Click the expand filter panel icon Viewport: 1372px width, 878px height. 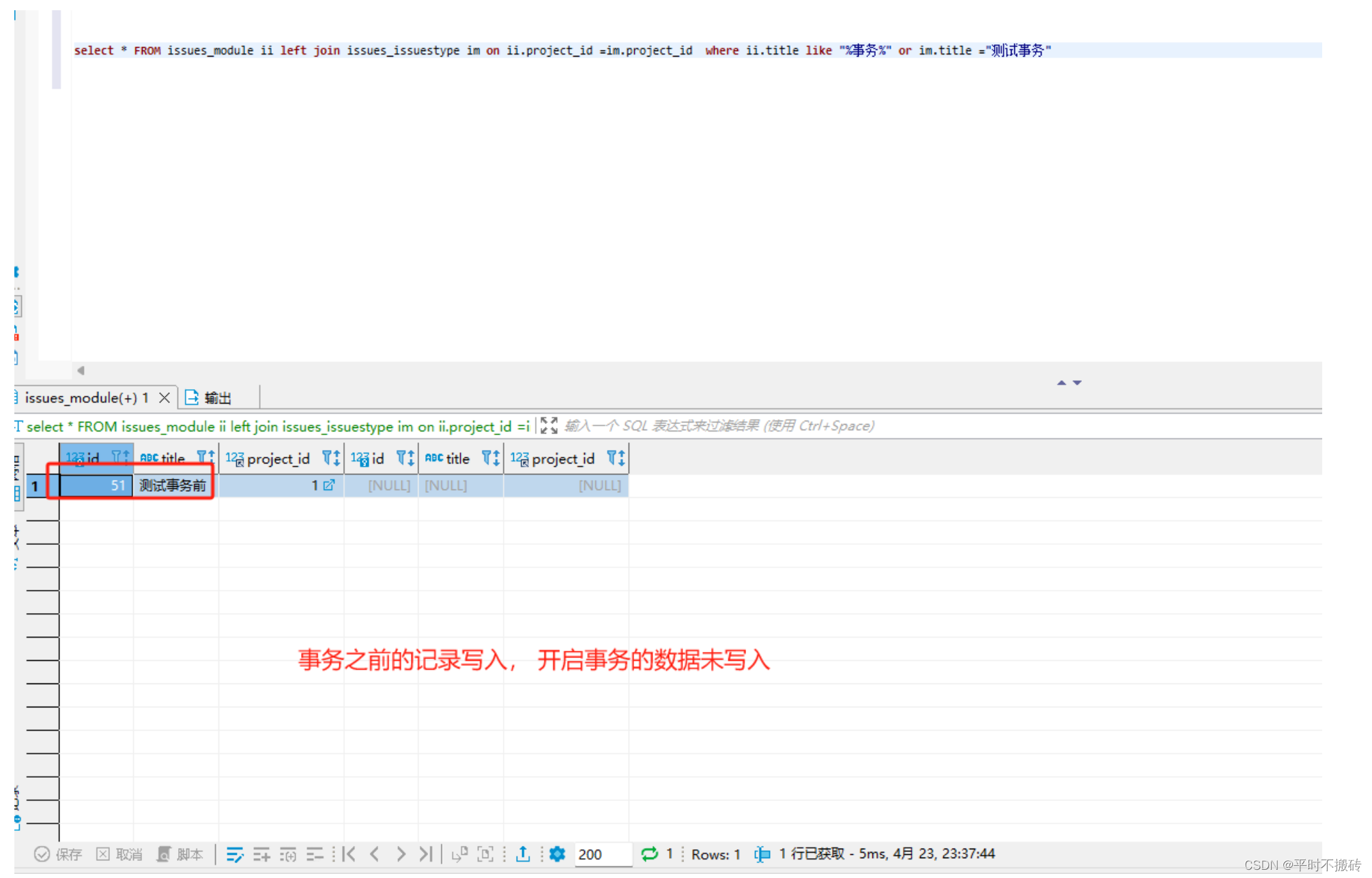coord(549,426)
